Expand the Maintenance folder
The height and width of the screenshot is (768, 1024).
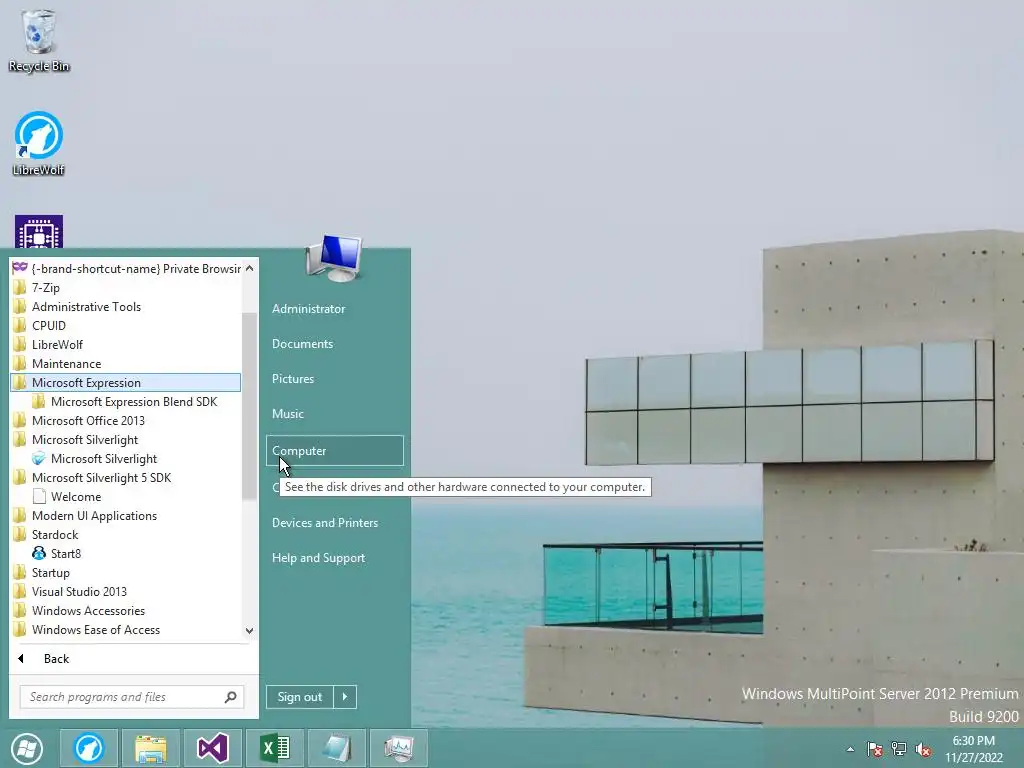(126, 363)
